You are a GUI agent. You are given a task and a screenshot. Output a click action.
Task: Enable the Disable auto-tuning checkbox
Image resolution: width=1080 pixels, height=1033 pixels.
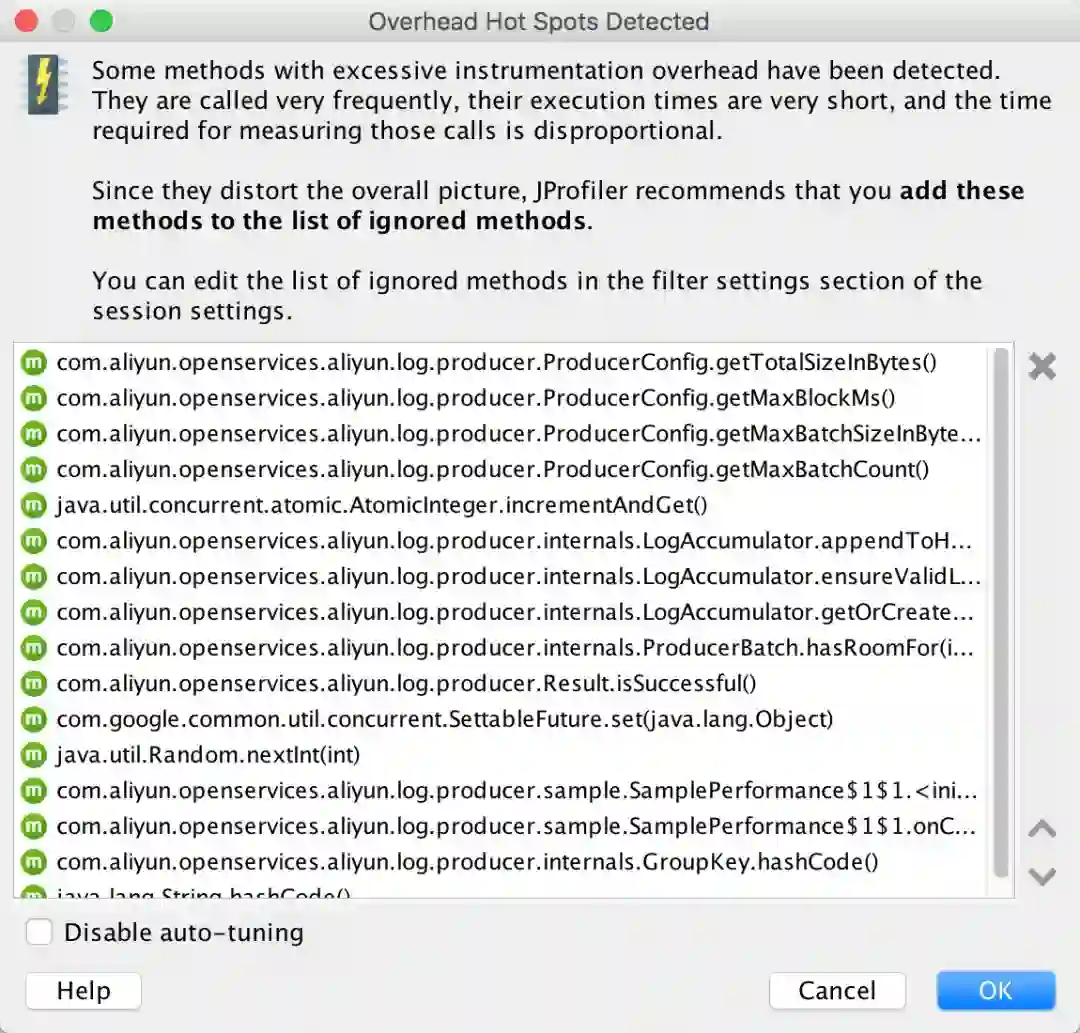click(40, 932)
